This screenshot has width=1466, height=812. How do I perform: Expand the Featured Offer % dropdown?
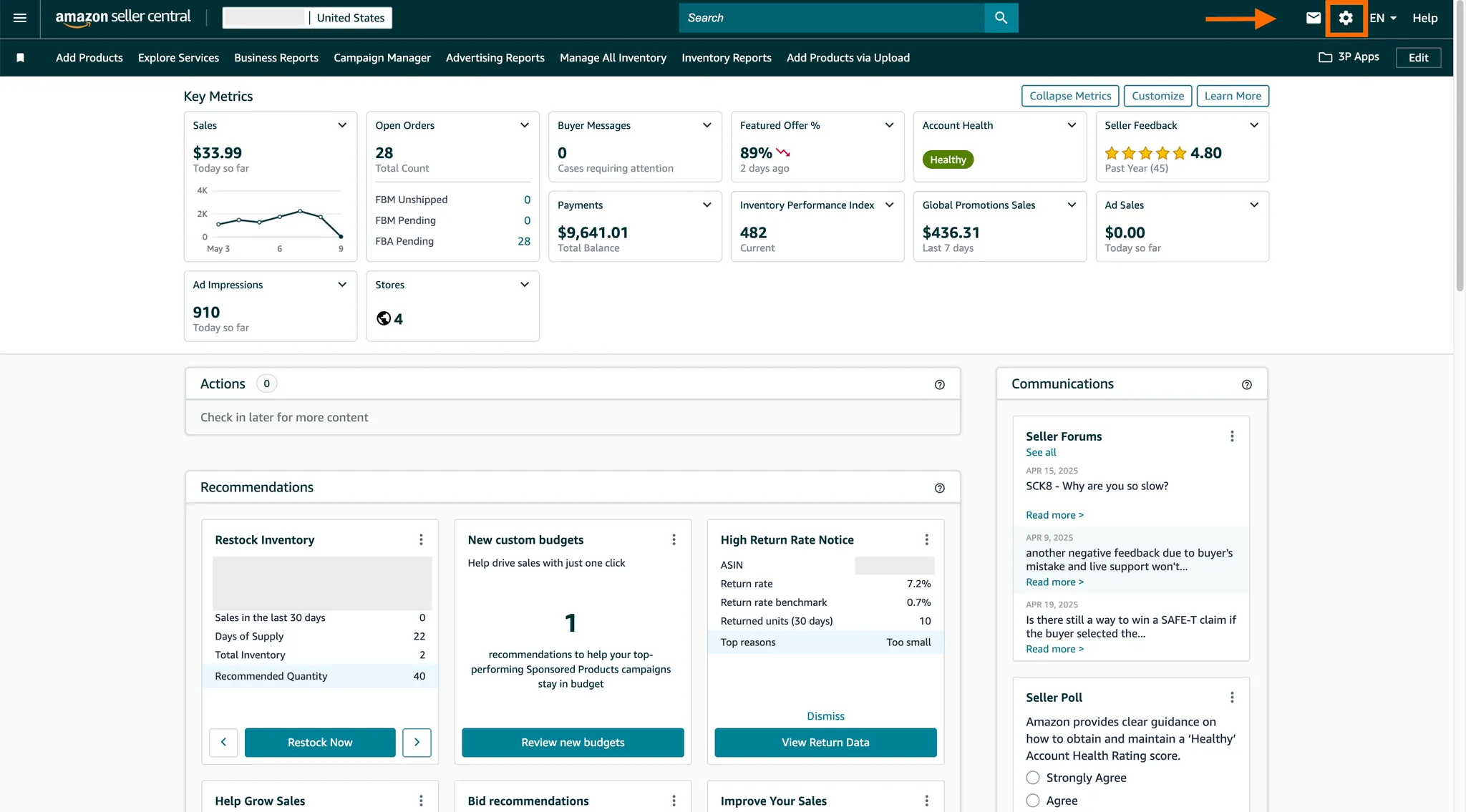pyautogui.click(x=890, y=125)
